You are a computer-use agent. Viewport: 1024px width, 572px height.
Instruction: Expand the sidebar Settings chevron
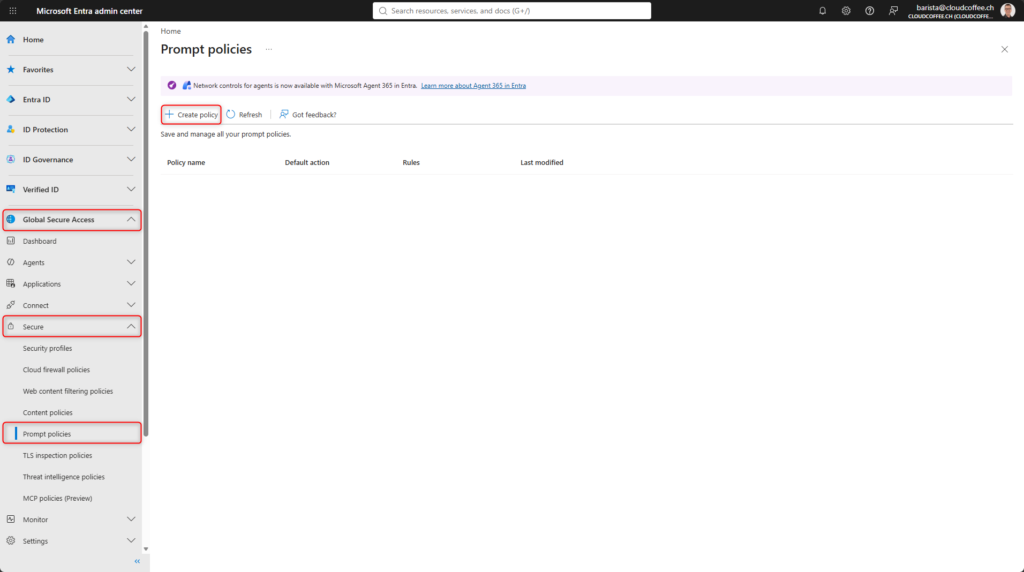coord(131,541)
